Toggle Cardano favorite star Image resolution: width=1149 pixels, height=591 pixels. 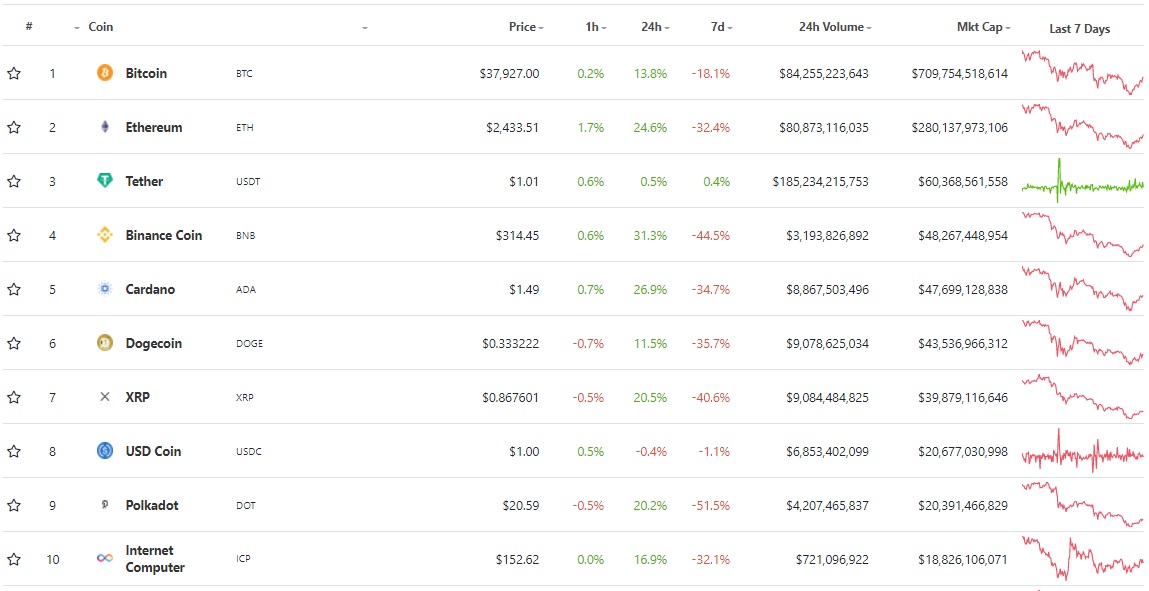tap(14, 289)
